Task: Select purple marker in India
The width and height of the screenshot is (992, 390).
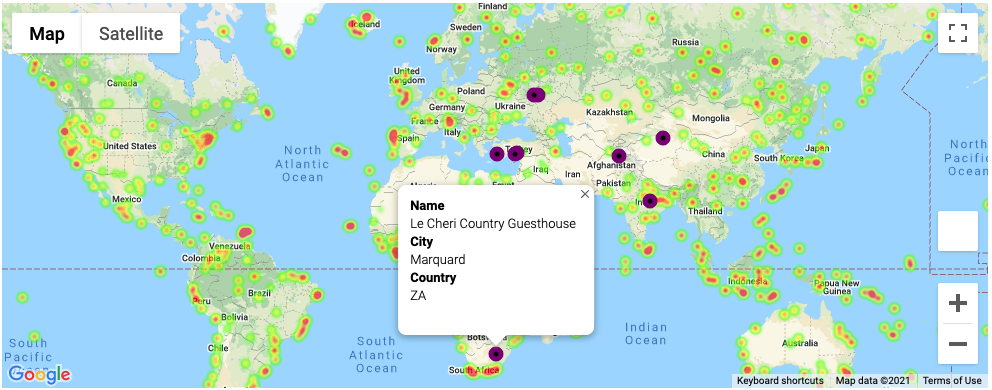Action: pos(649,201)
